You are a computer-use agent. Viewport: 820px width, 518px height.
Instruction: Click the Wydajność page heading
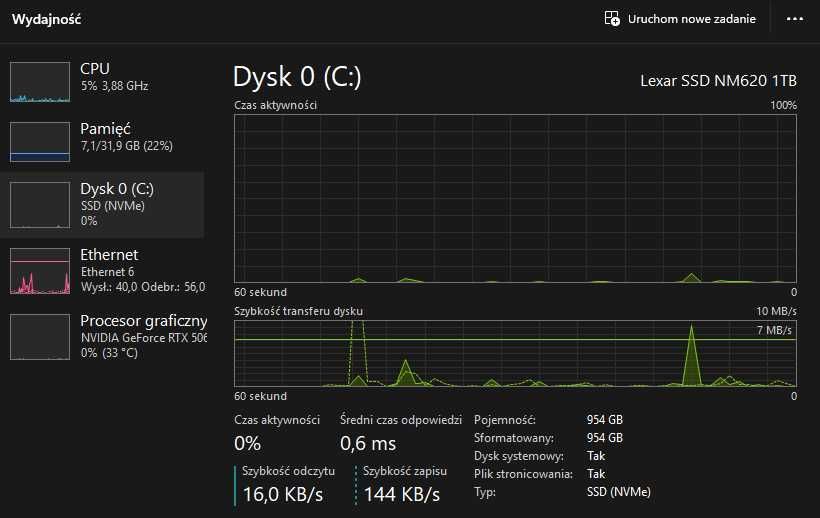(x=46, y=19)
